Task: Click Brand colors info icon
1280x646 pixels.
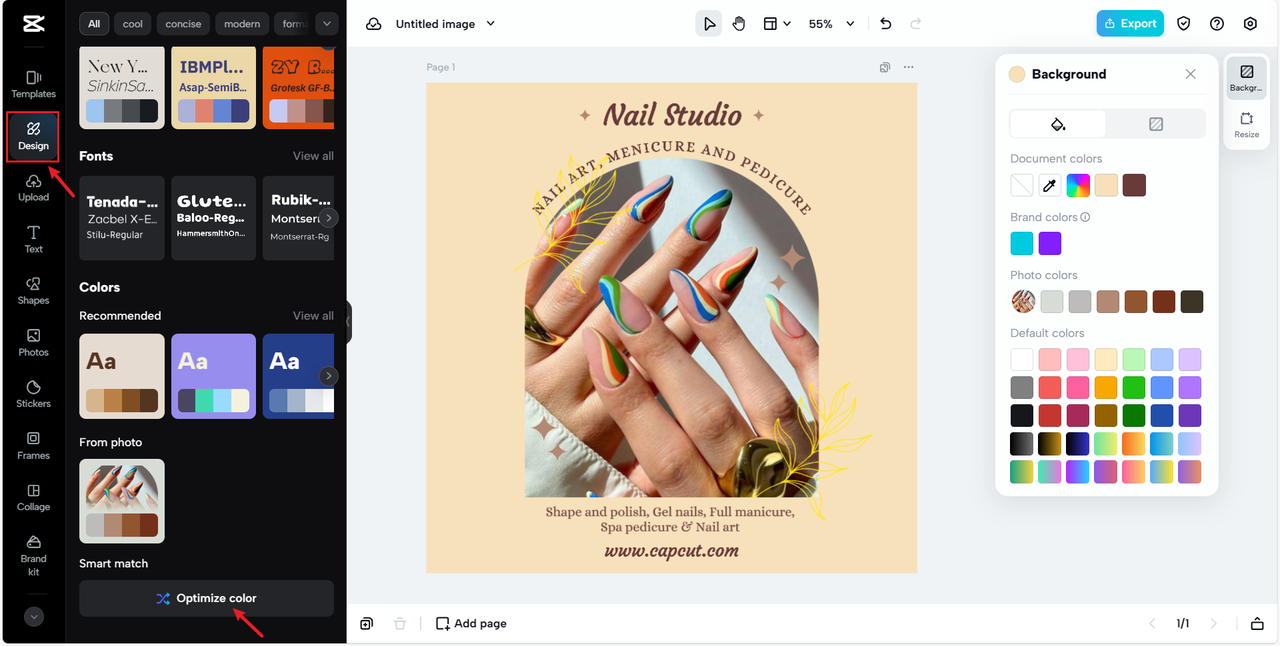Action: (1086, 217)
